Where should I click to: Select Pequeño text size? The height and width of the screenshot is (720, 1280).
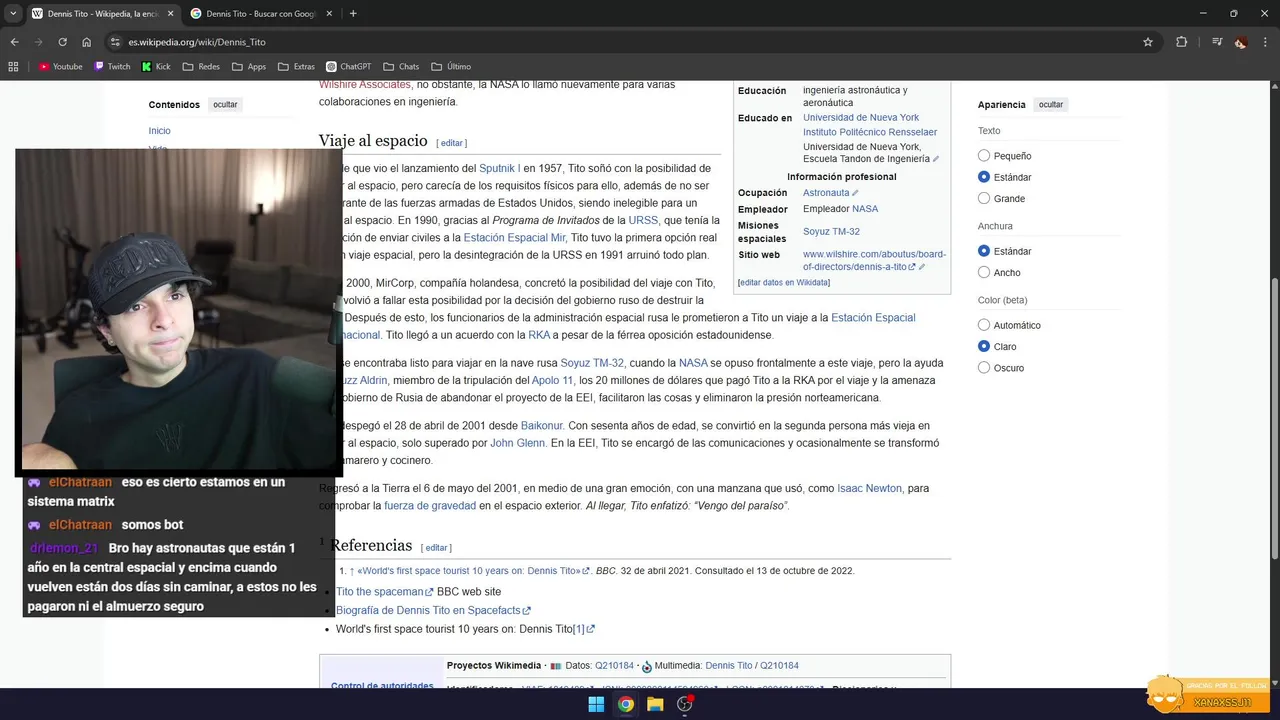click(x=984, y=156)
